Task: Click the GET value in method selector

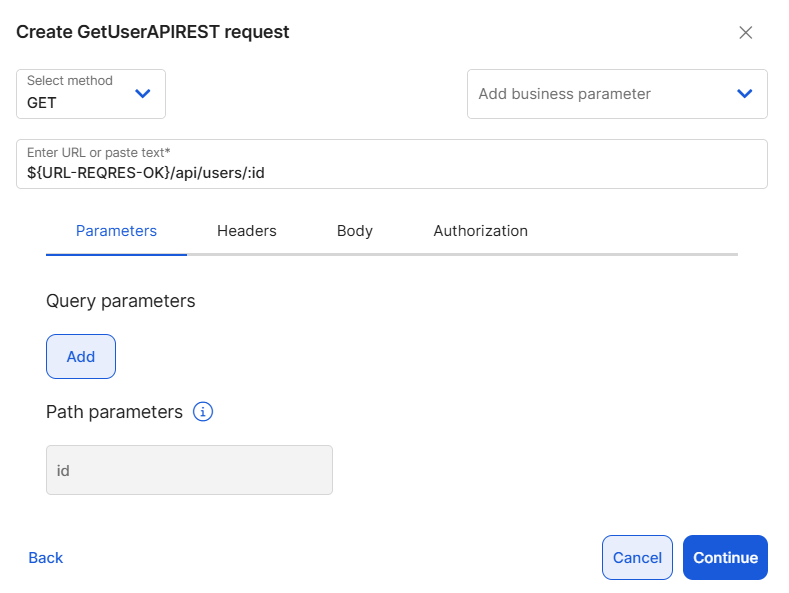Action: [x=42, y=102]
